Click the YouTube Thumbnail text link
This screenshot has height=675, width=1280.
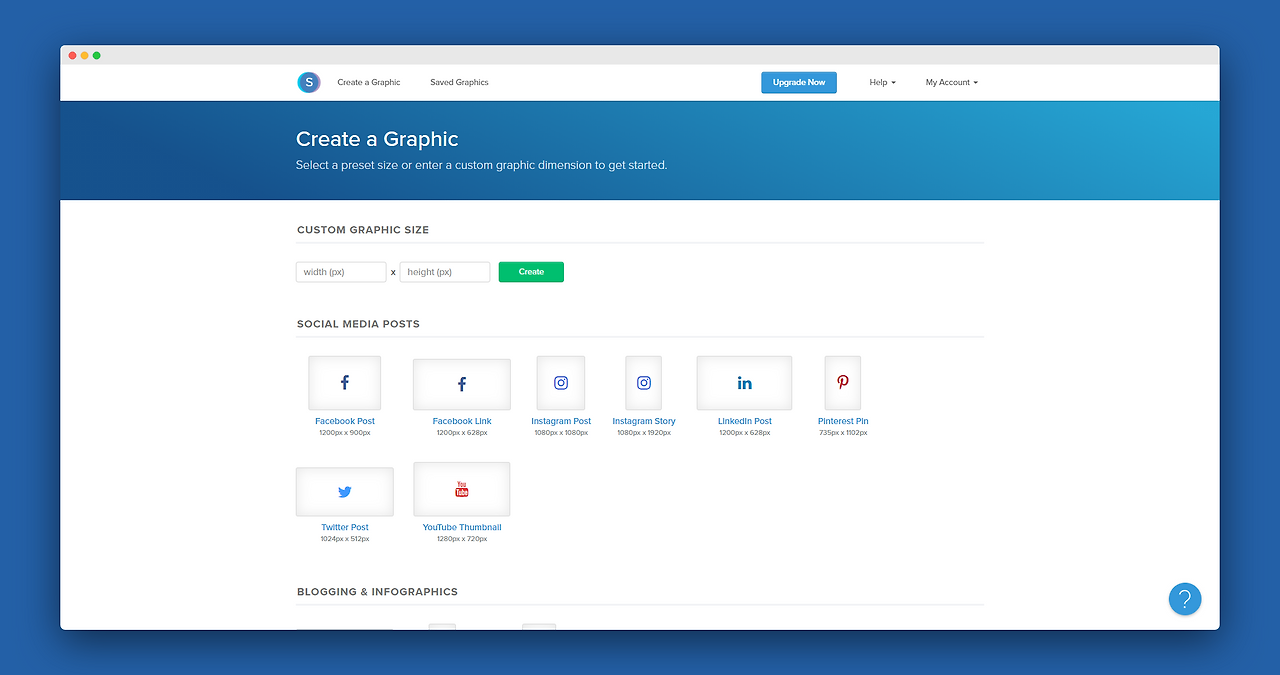point(462,527)
